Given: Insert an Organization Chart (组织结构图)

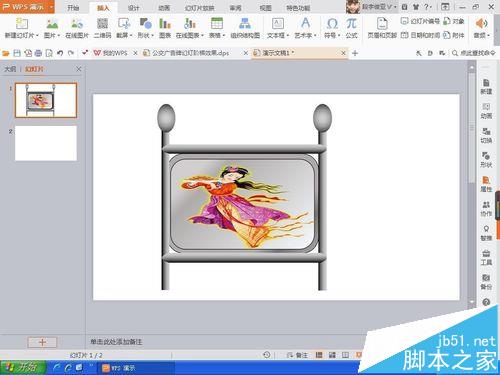Looking at the screenshot, I should point(245,24).
